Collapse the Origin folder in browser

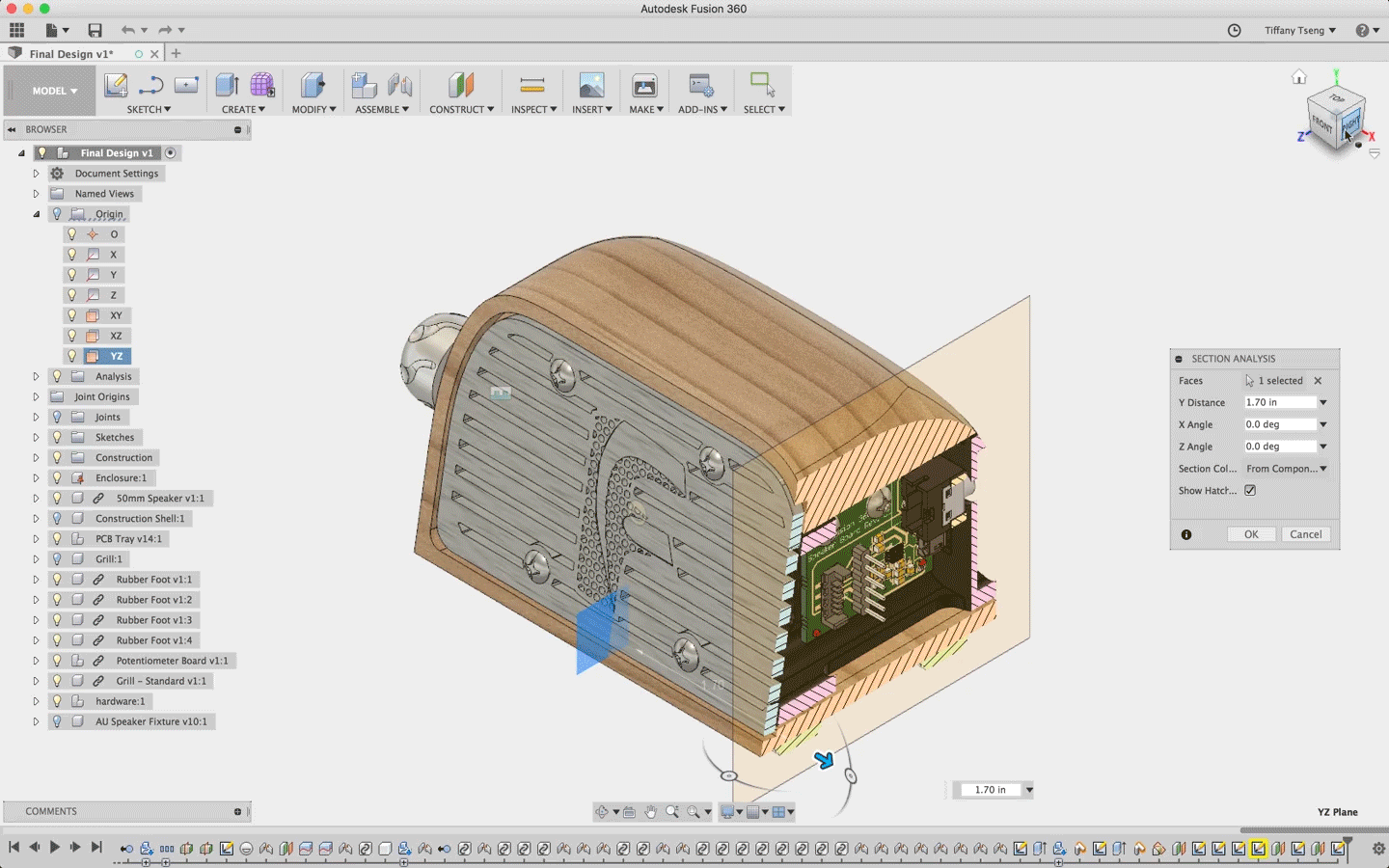click(36, 214)
